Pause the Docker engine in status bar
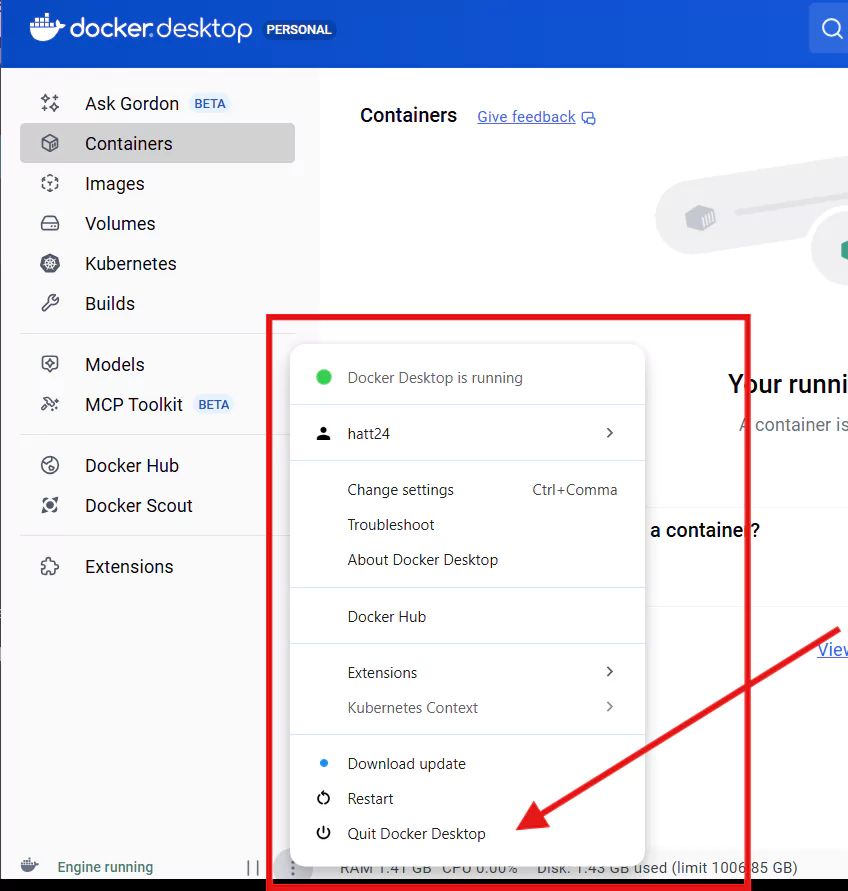The width and height of the screenshot is (848, 891). (253, 868)
